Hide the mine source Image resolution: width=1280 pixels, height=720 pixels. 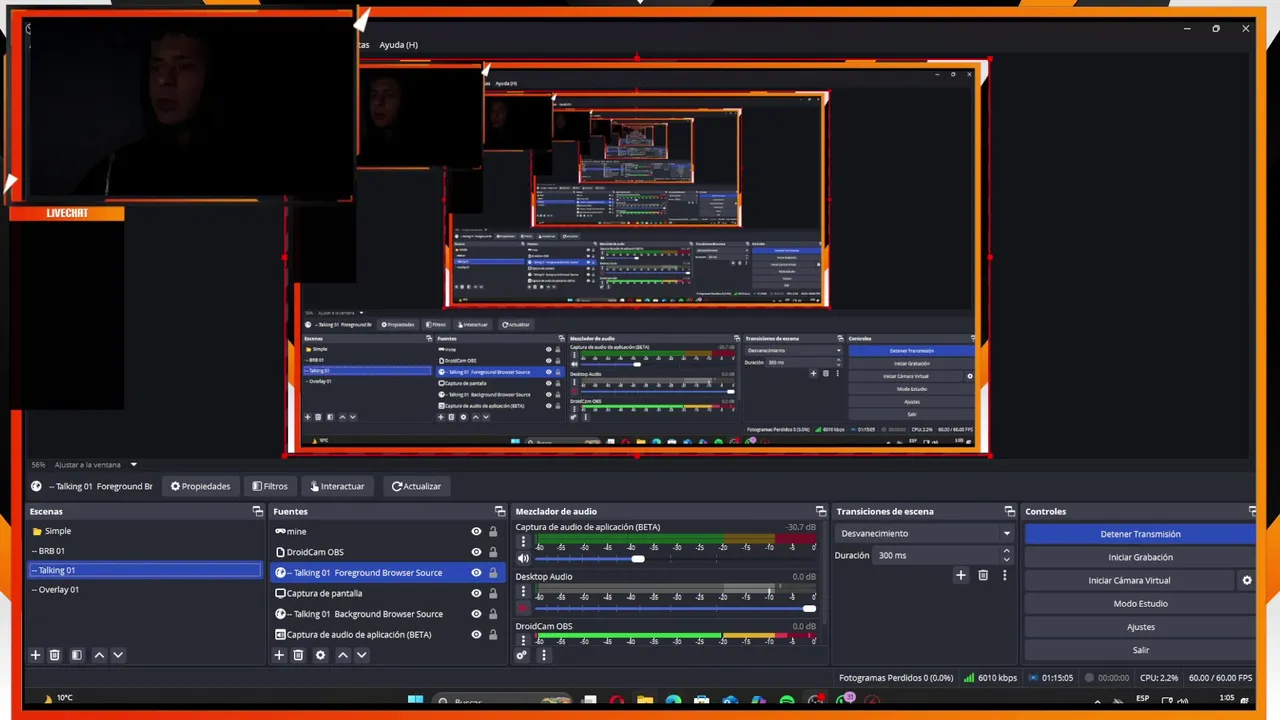tap(476, 532)
